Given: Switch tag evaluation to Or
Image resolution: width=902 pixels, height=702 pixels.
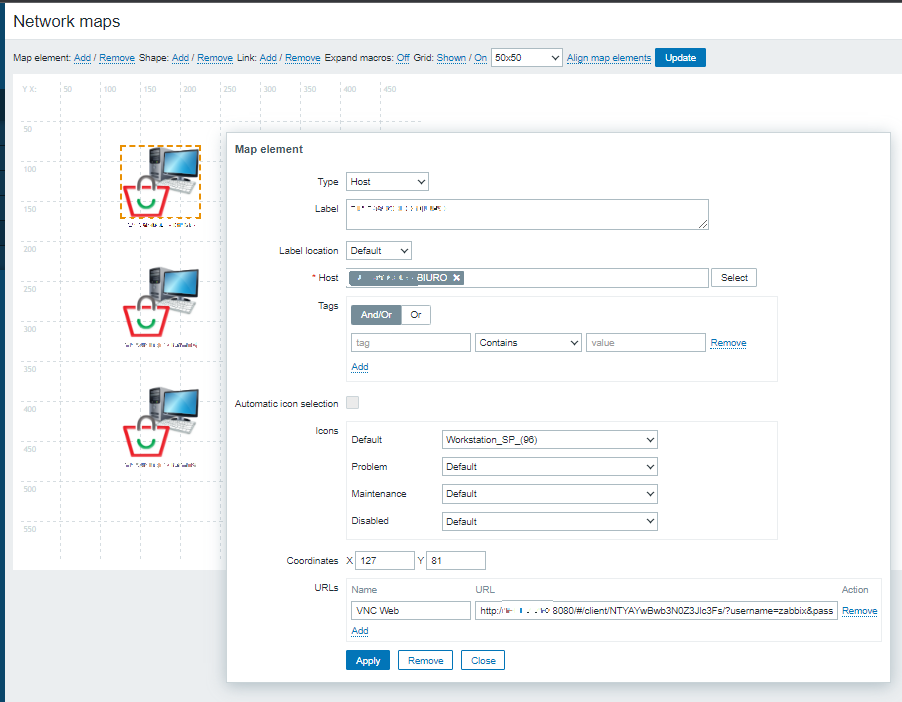Looking at the screenshot, I should click(x=415, y=314).
